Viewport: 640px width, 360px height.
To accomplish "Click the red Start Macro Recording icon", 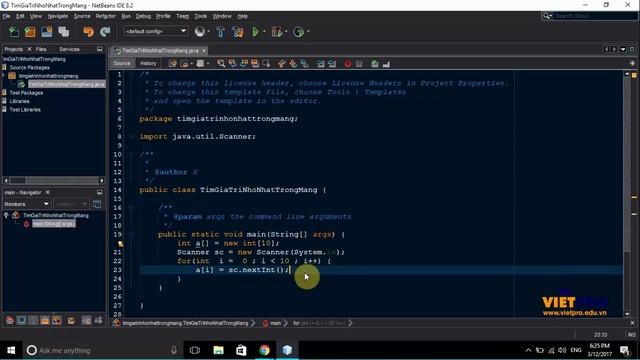I will (347, 63).
